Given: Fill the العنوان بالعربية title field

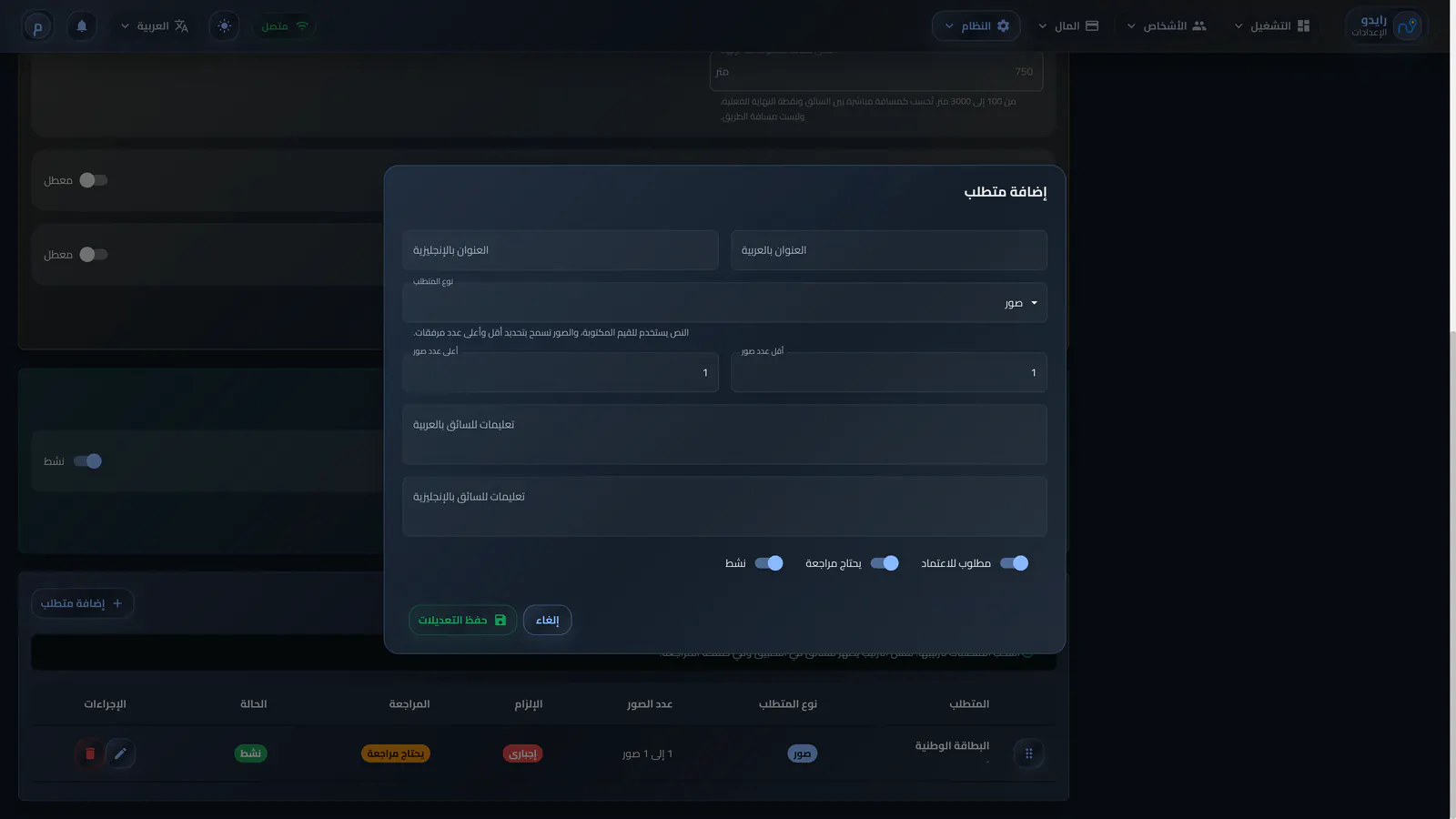Looking at the screenshot, I should (x=889, y=250).
